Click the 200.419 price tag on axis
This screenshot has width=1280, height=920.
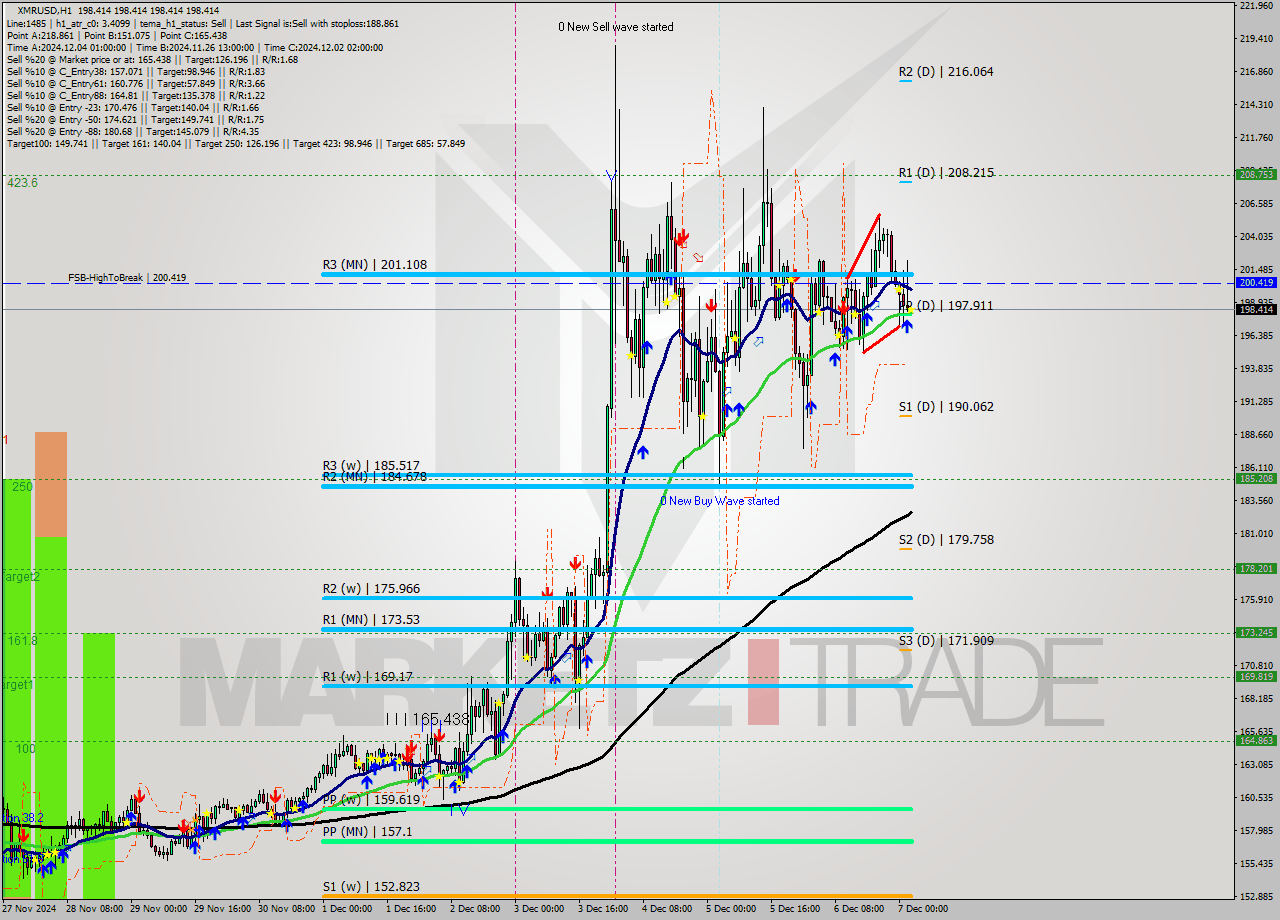coord(1256,283)
